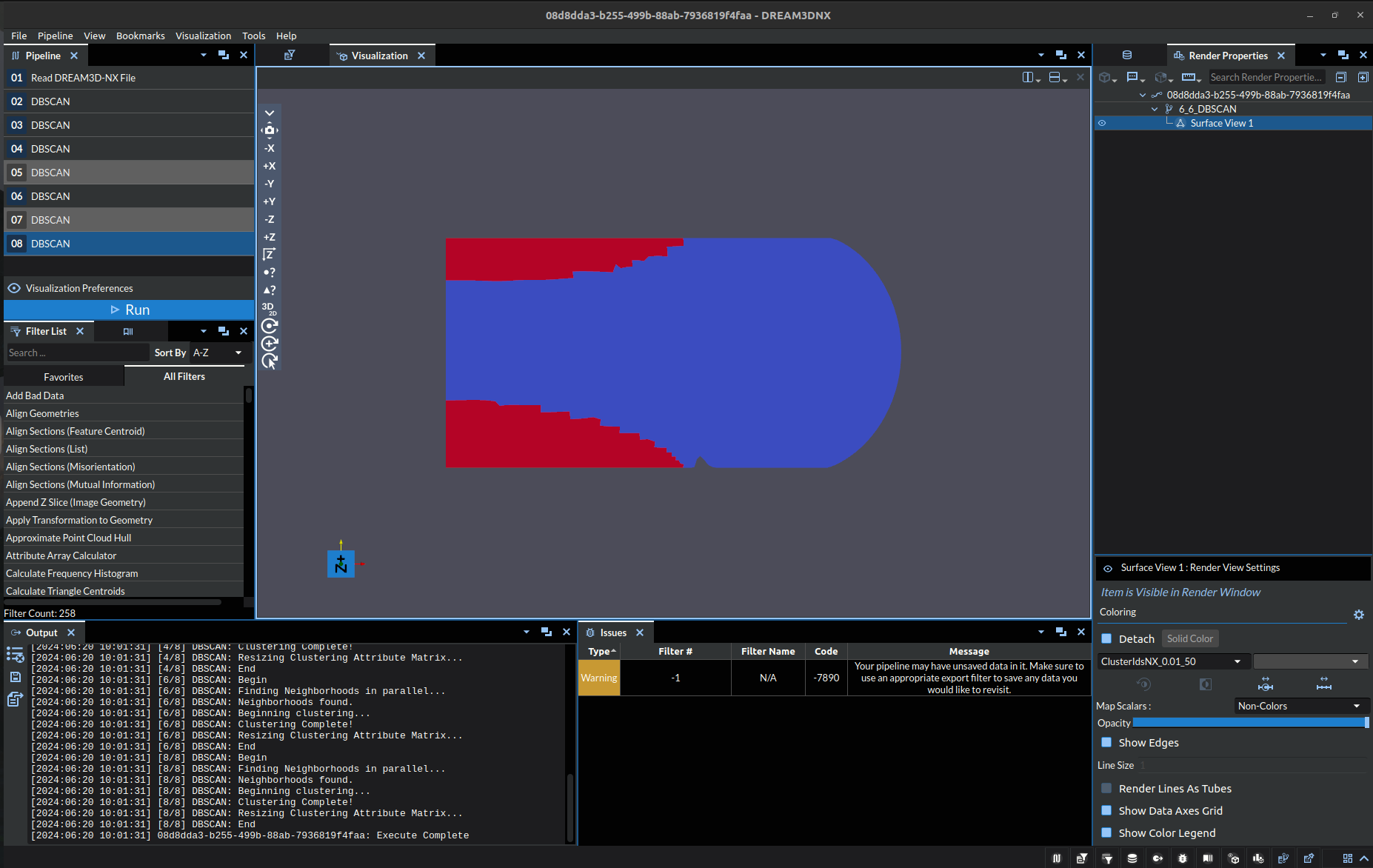
Task: Click the bug icon in status bar
Action: tap(1183, 858)
